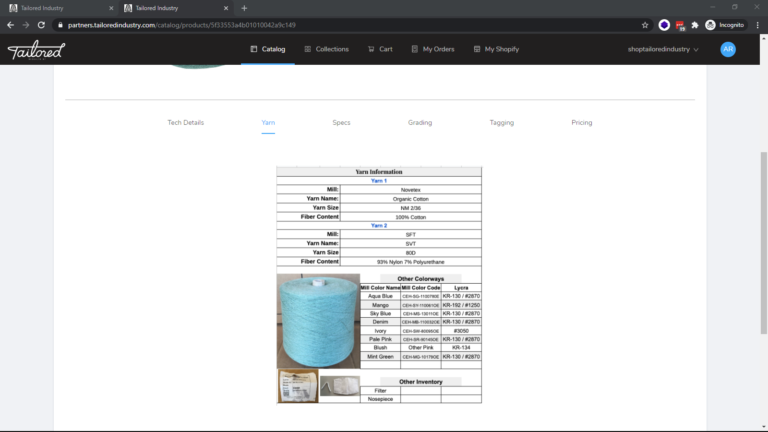
Task: Switch to Tech Details tab
Action: click(185, 123)
